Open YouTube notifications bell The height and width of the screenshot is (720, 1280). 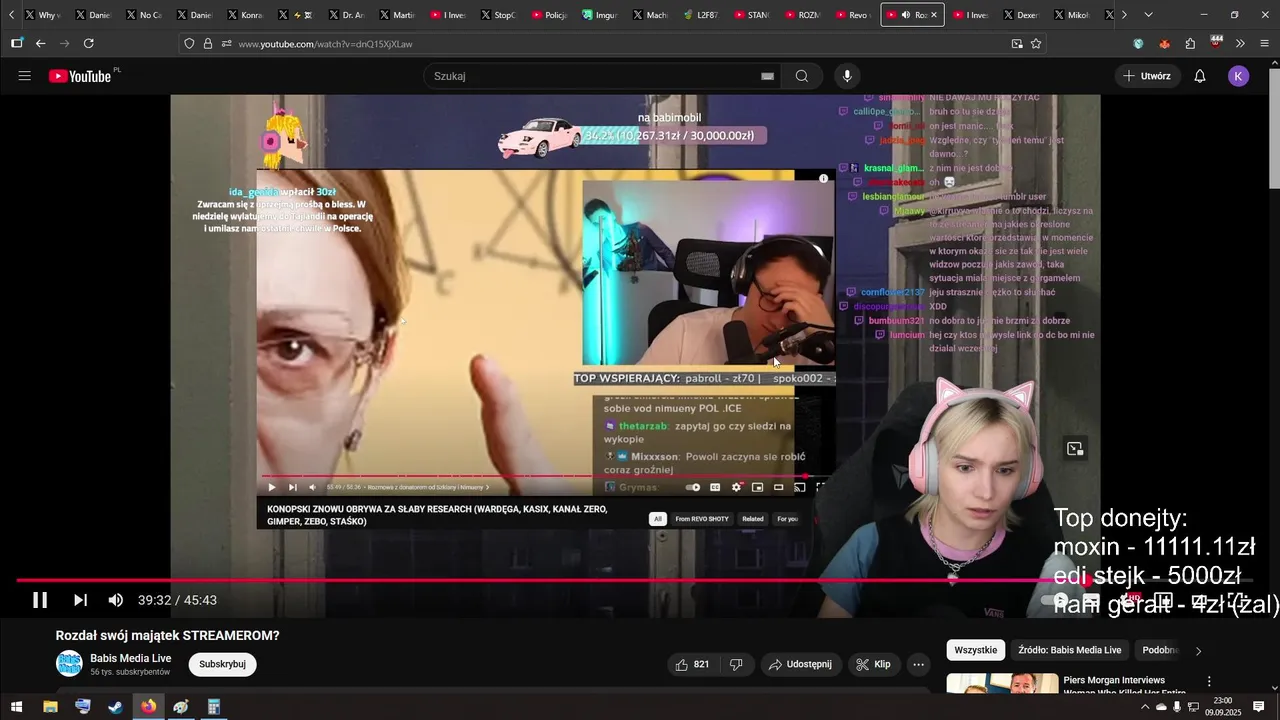tap(1200, 76)
